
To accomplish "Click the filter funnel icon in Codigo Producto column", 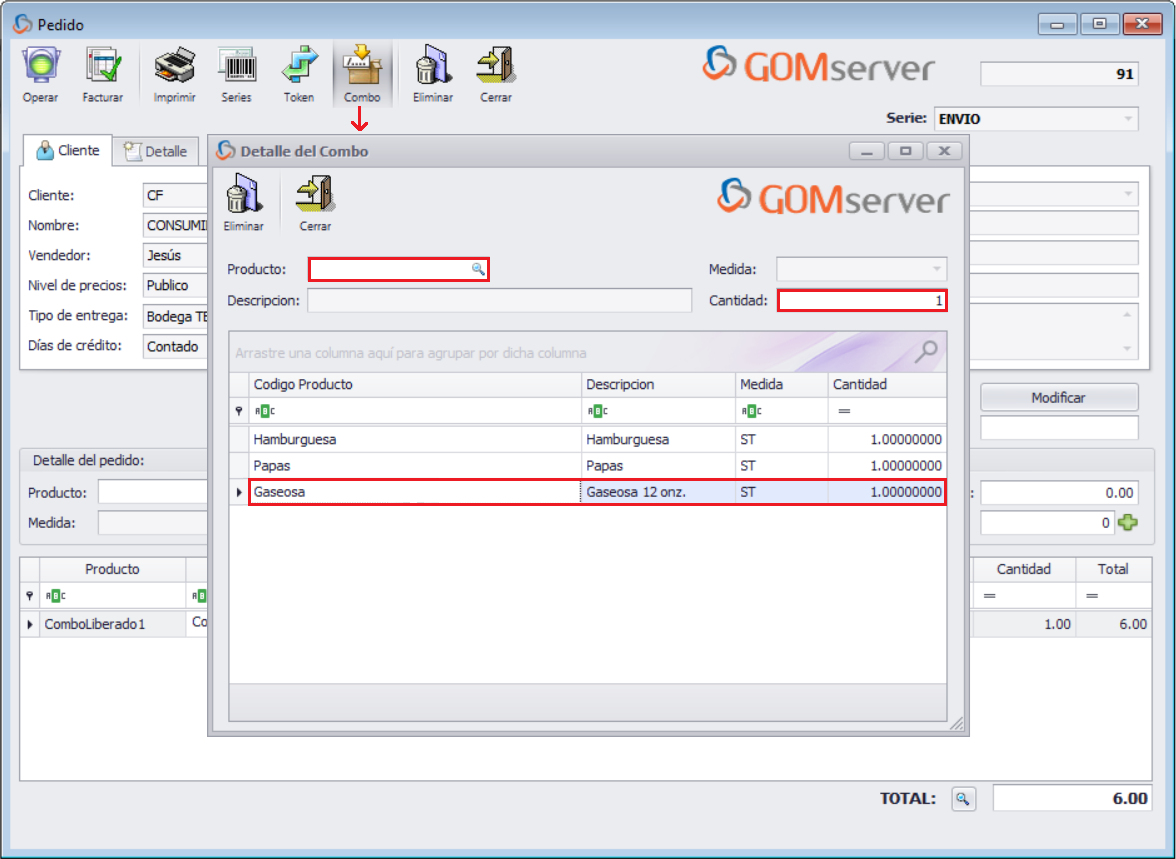I will (238, 411).
